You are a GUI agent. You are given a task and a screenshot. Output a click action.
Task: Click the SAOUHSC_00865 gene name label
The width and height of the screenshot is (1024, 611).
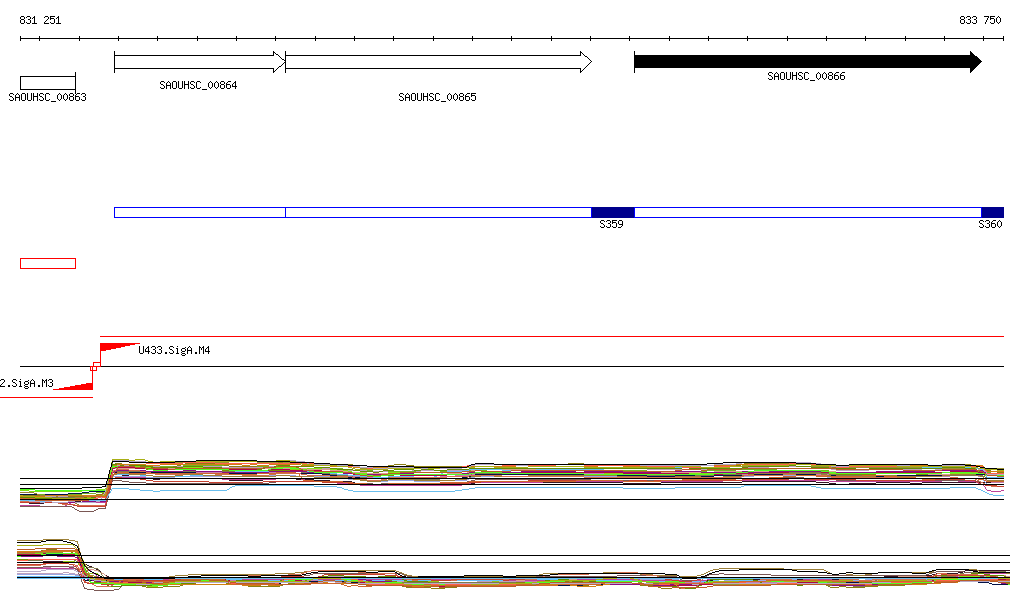437,98
